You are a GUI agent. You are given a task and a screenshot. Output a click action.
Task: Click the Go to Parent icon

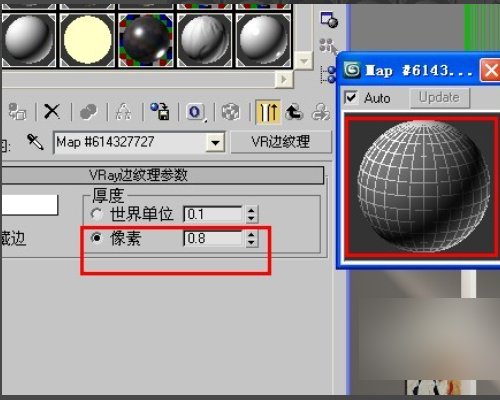[x=294, y=112]
